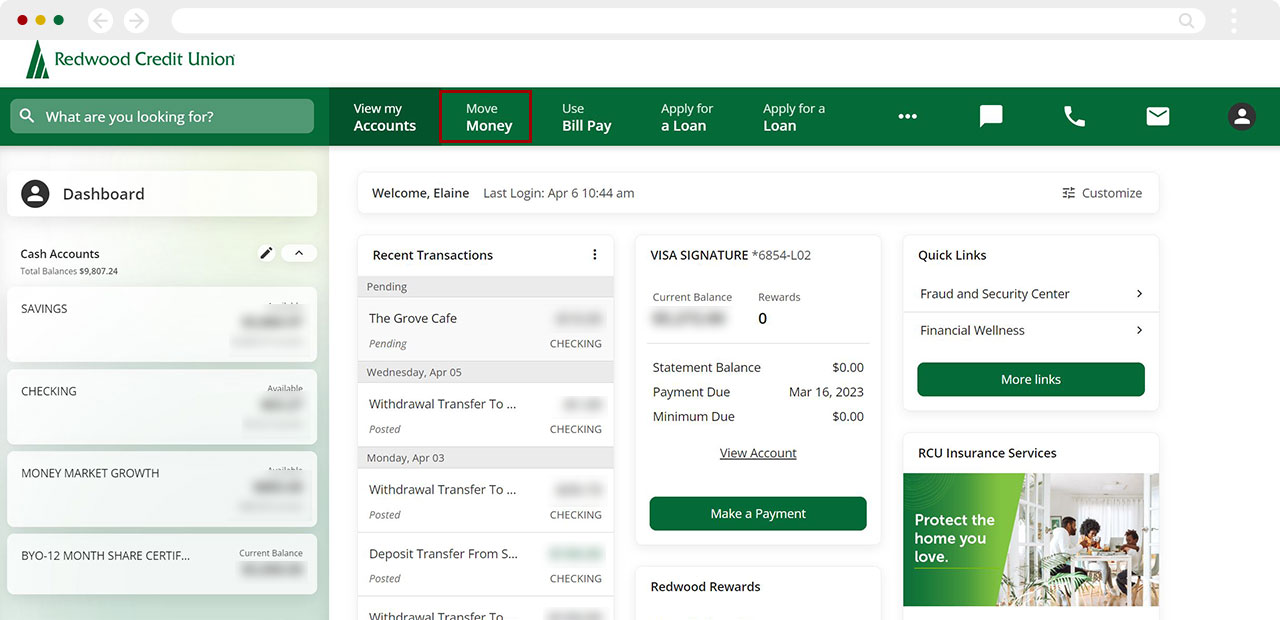The image size is (1280, 620).
Task: Collapse the Cash Accounts section chevron
Action: pos(299,253)
